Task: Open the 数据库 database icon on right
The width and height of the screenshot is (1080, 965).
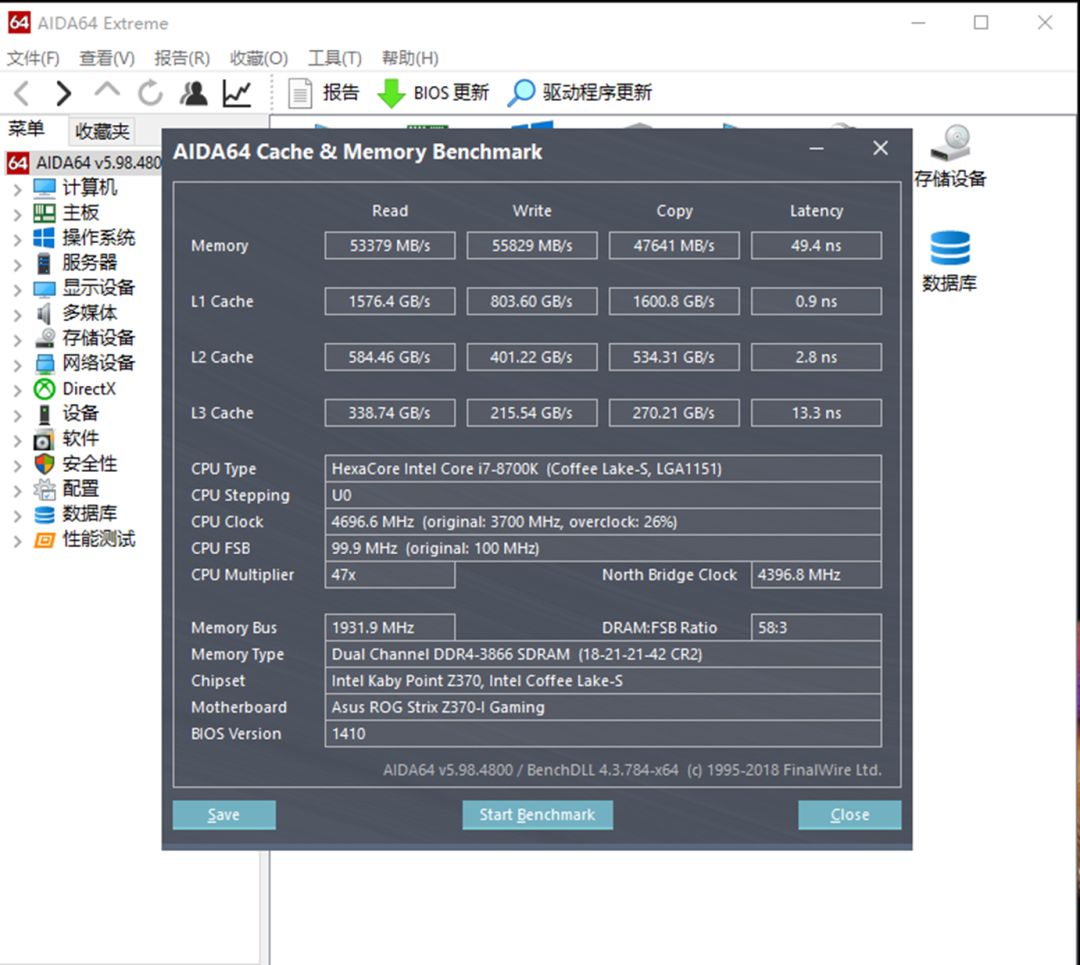Action: coord(950,248)
